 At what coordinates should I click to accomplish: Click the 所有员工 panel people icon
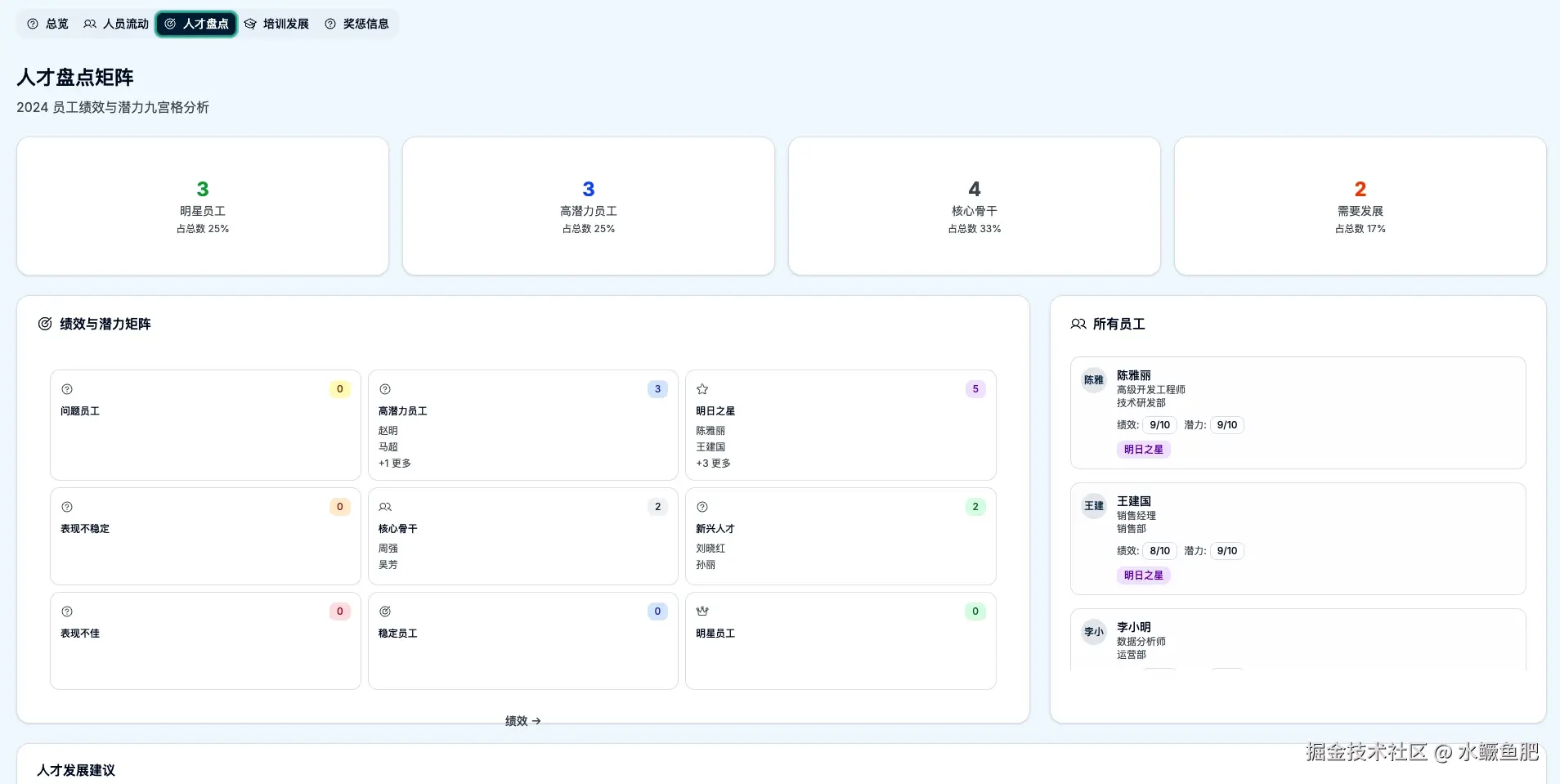click(1078, 324)
